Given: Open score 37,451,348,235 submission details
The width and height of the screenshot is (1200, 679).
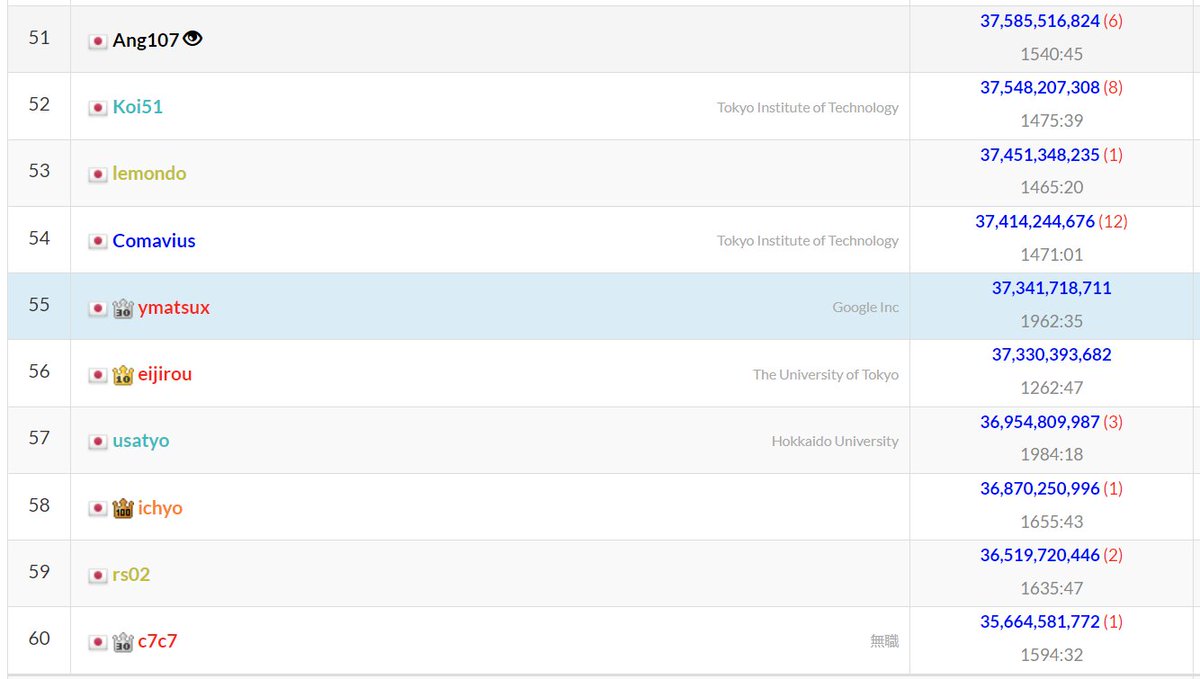Looking at the screenshot, I should [1040, 155].
